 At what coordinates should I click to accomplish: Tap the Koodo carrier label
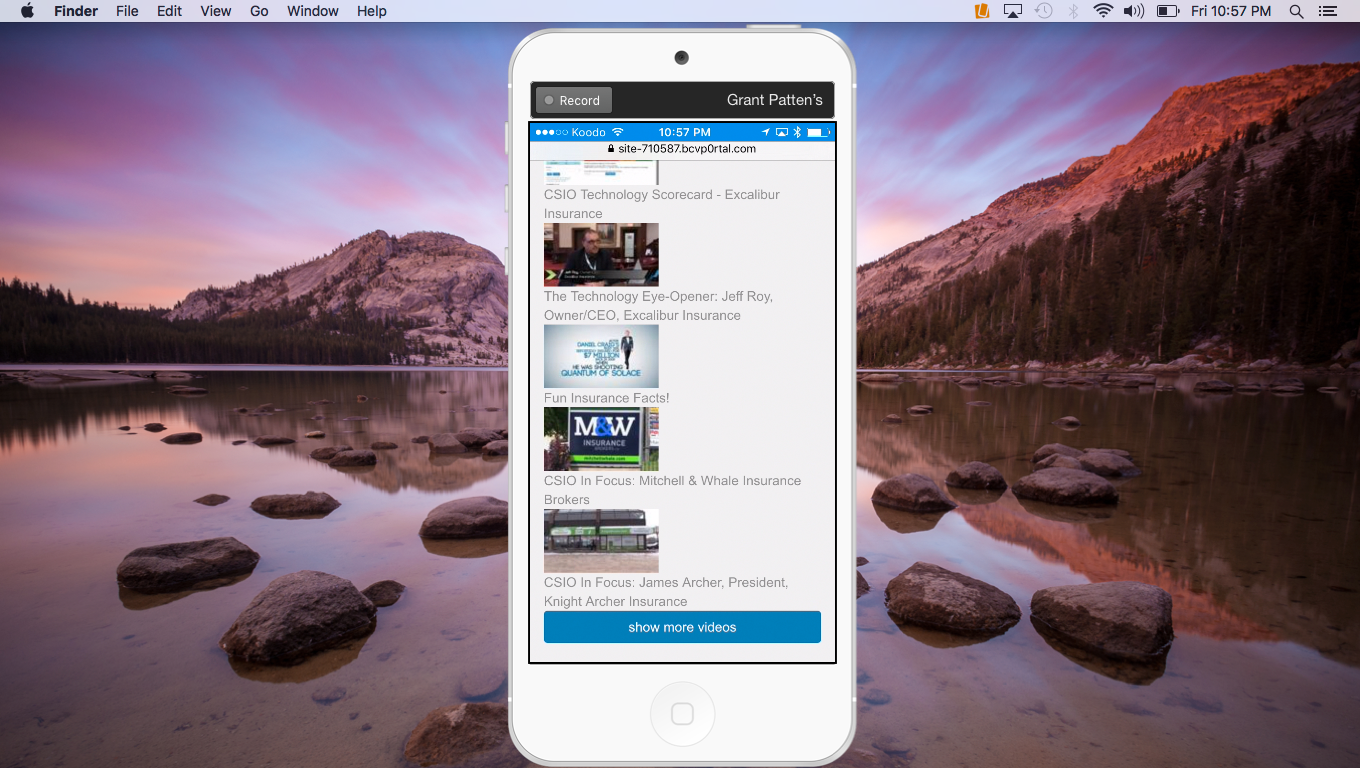point(588,132)
